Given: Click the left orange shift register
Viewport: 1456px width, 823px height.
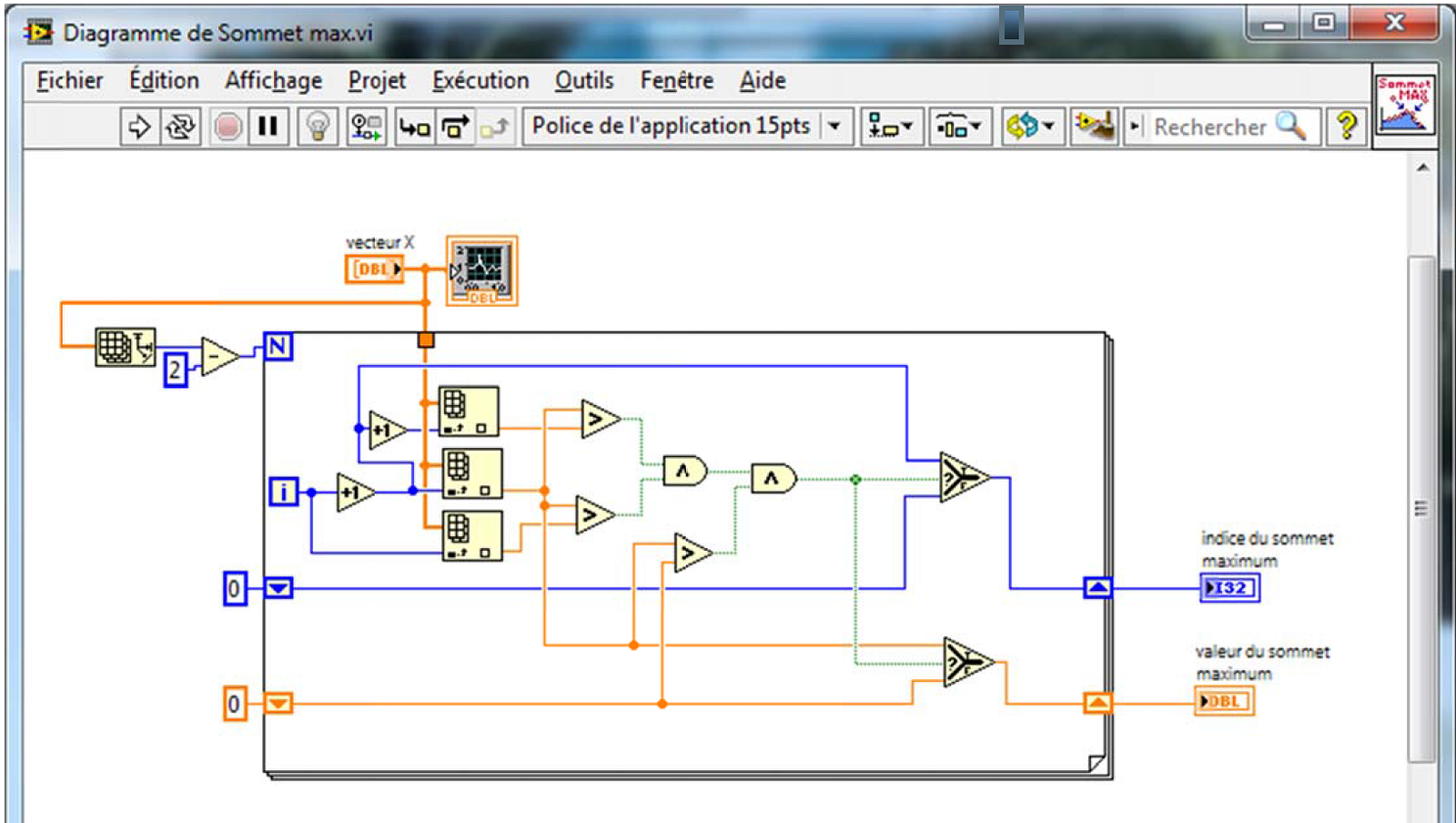Looking at the screenshot, I should 278,703.
